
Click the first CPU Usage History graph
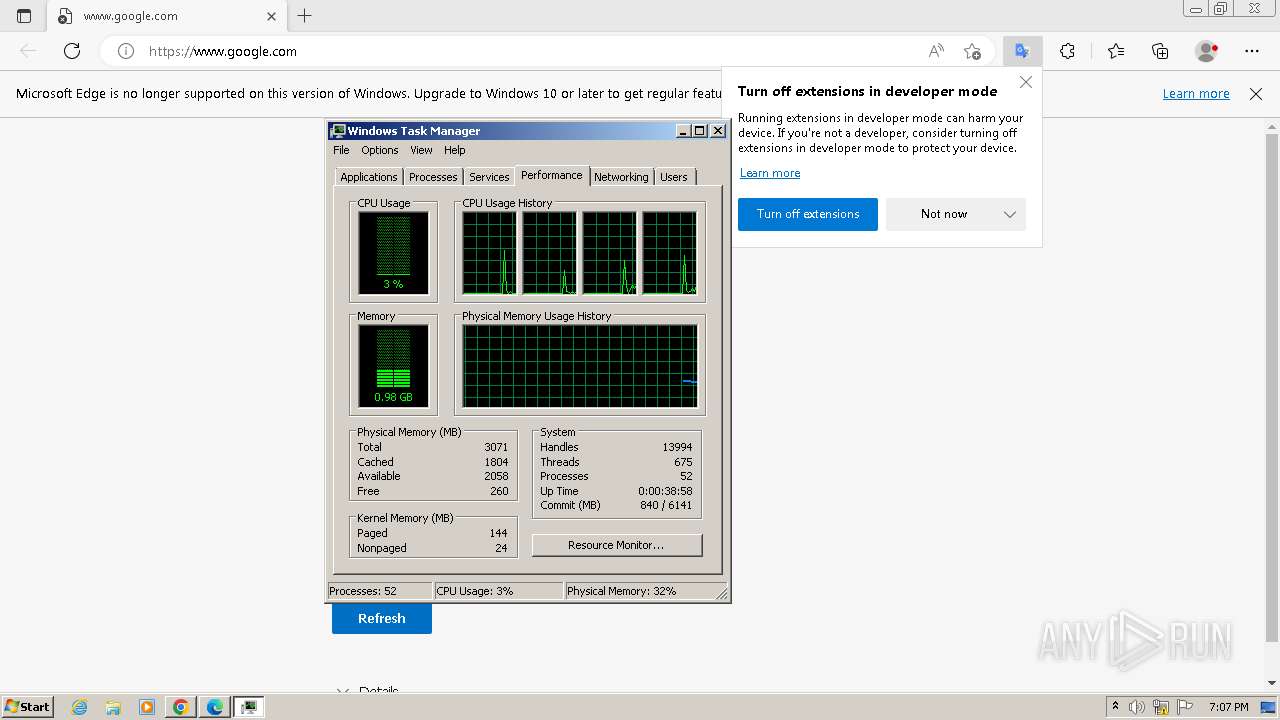(x=489, y=253)
